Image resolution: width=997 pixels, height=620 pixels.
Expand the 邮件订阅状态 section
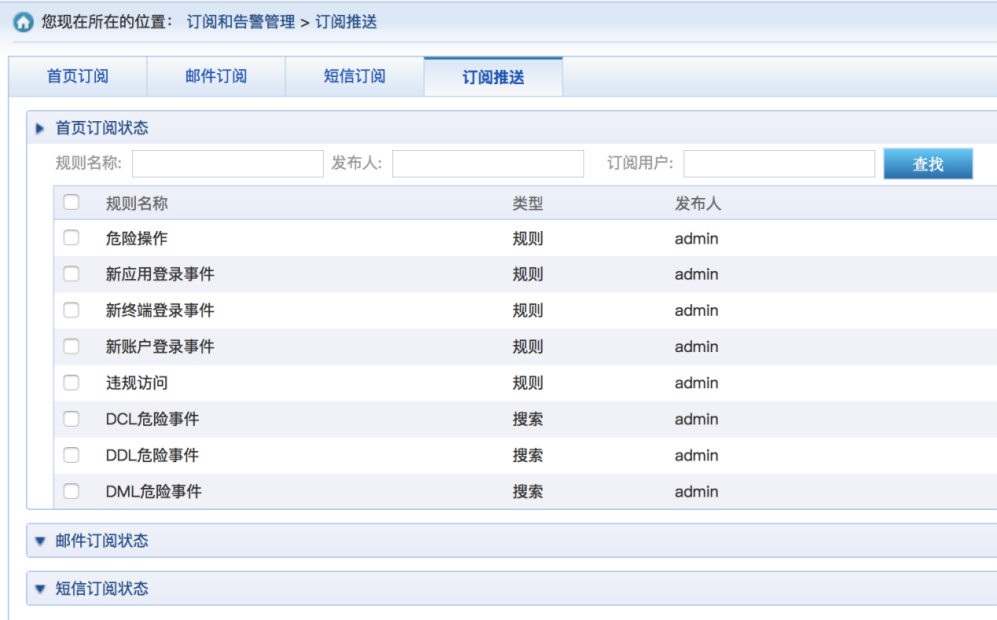pyautogui.click(x=40, y=541)
